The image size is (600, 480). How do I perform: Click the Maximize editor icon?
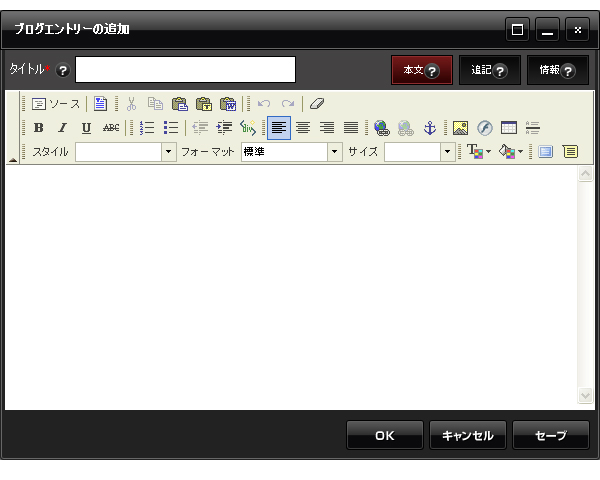(x=546, y=152)
